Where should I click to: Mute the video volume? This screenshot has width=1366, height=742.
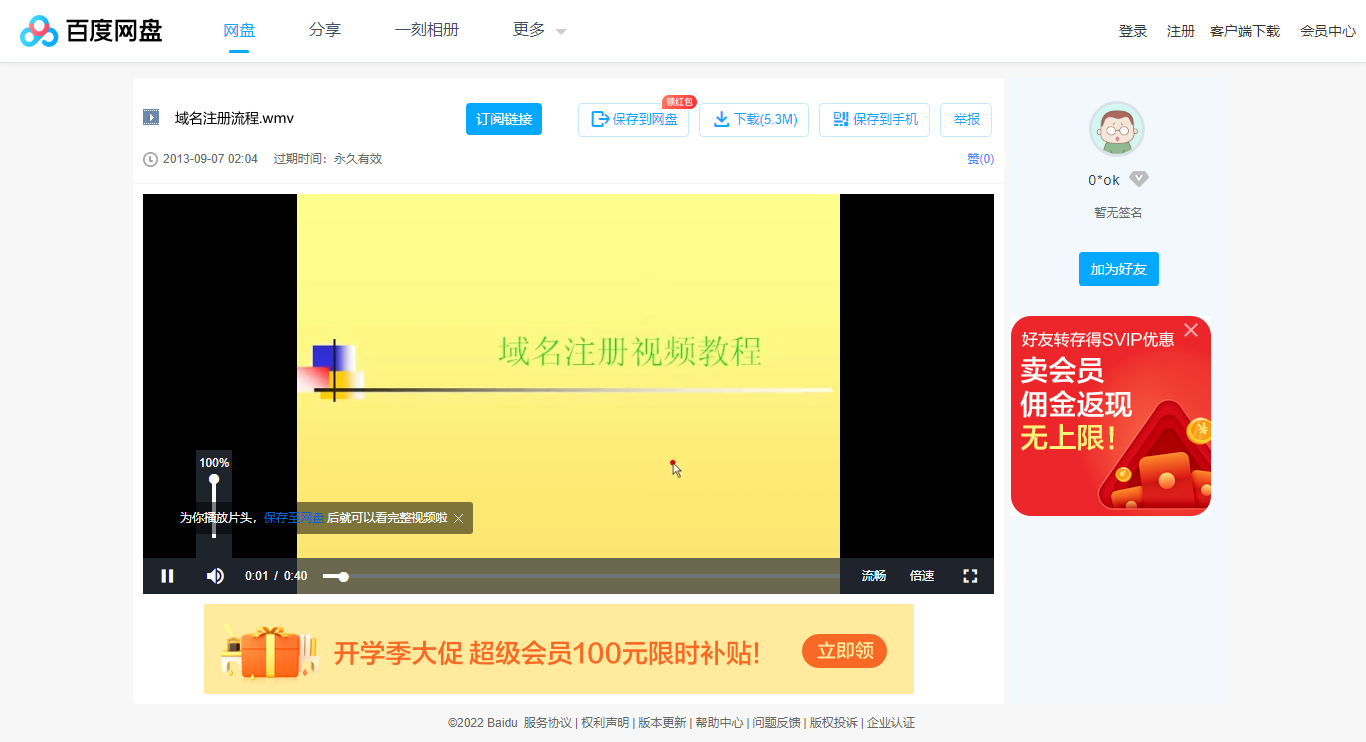tap(214, 575)
